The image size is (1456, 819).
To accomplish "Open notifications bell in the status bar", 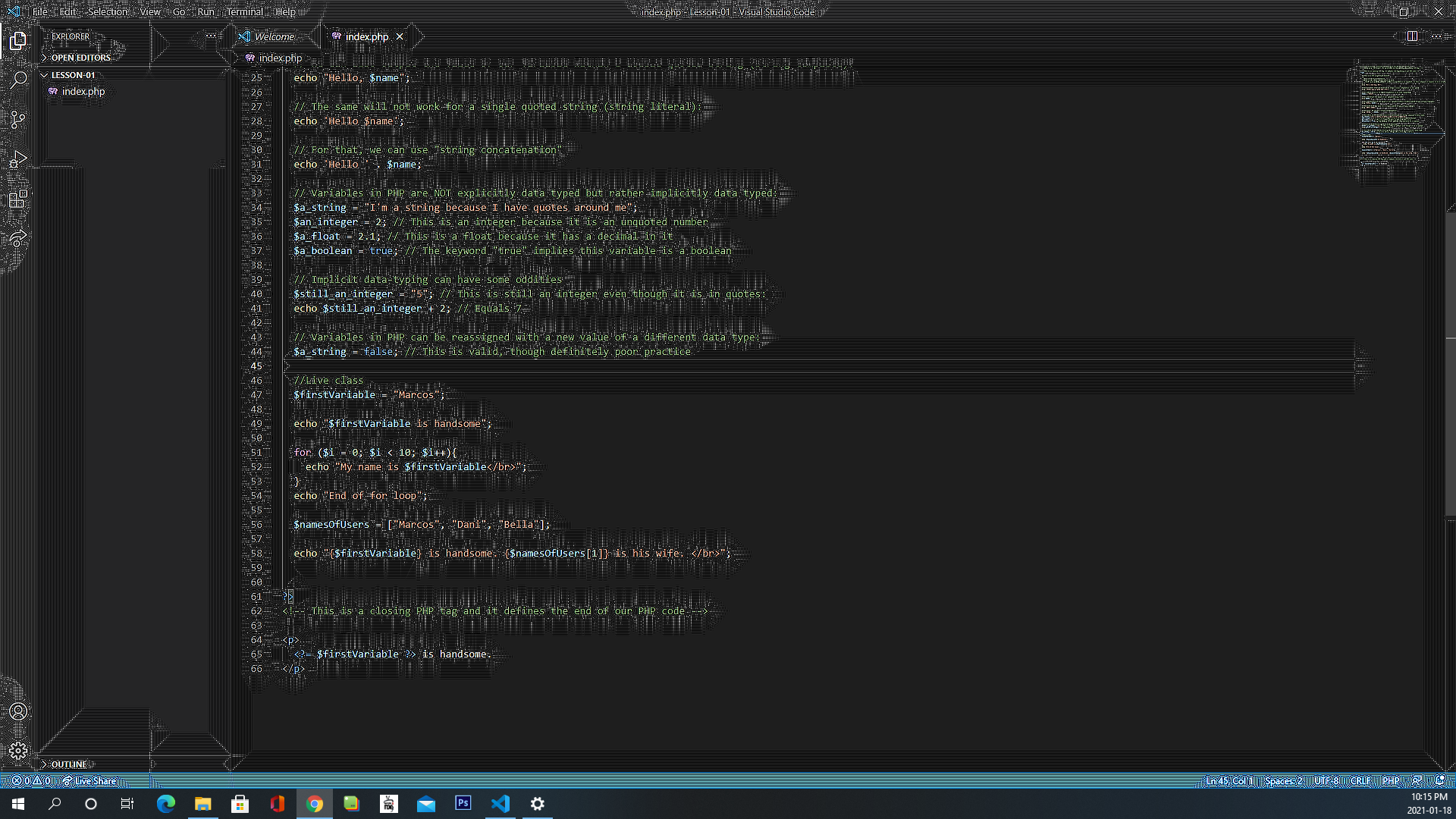I will point(1440,780).
